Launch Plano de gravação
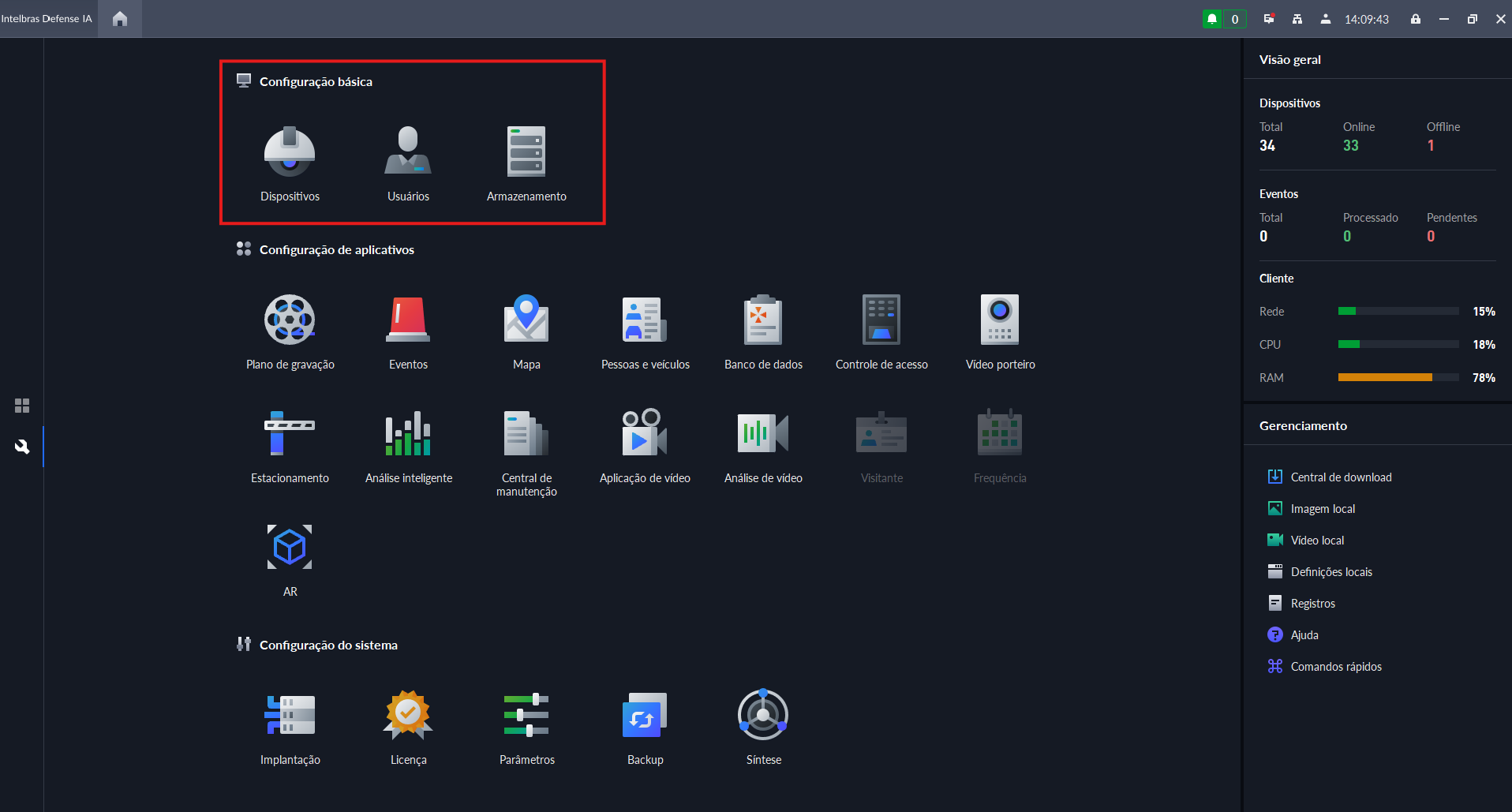1512x812 pixels. (290, 321)
